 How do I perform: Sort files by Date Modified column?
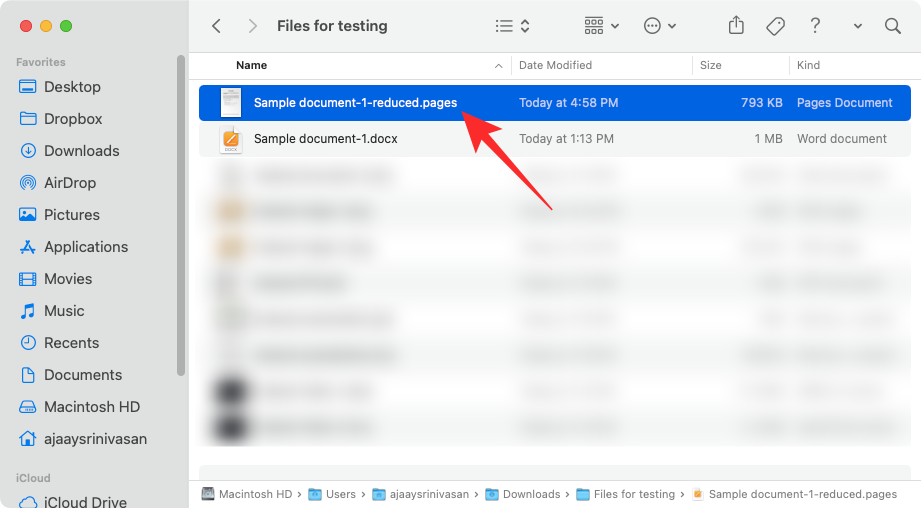click(x=555, y=65)
